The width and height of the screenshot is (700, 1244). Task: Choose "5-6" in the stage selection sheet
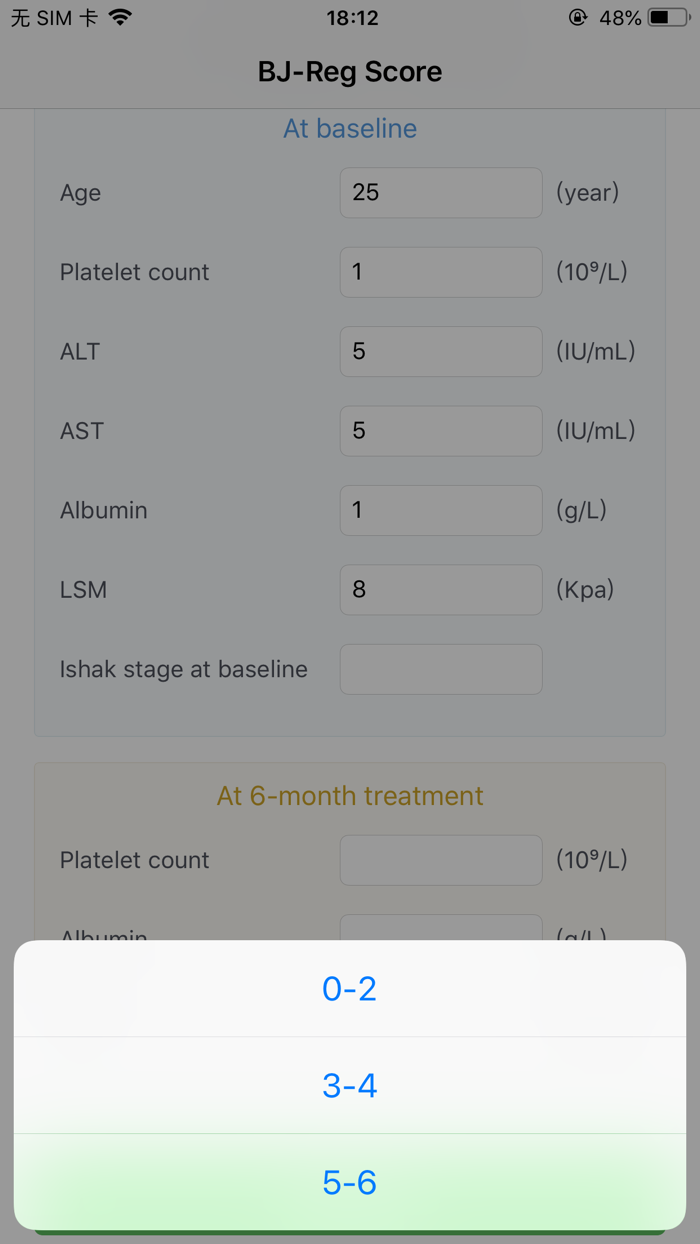[x=350, y=1182]
